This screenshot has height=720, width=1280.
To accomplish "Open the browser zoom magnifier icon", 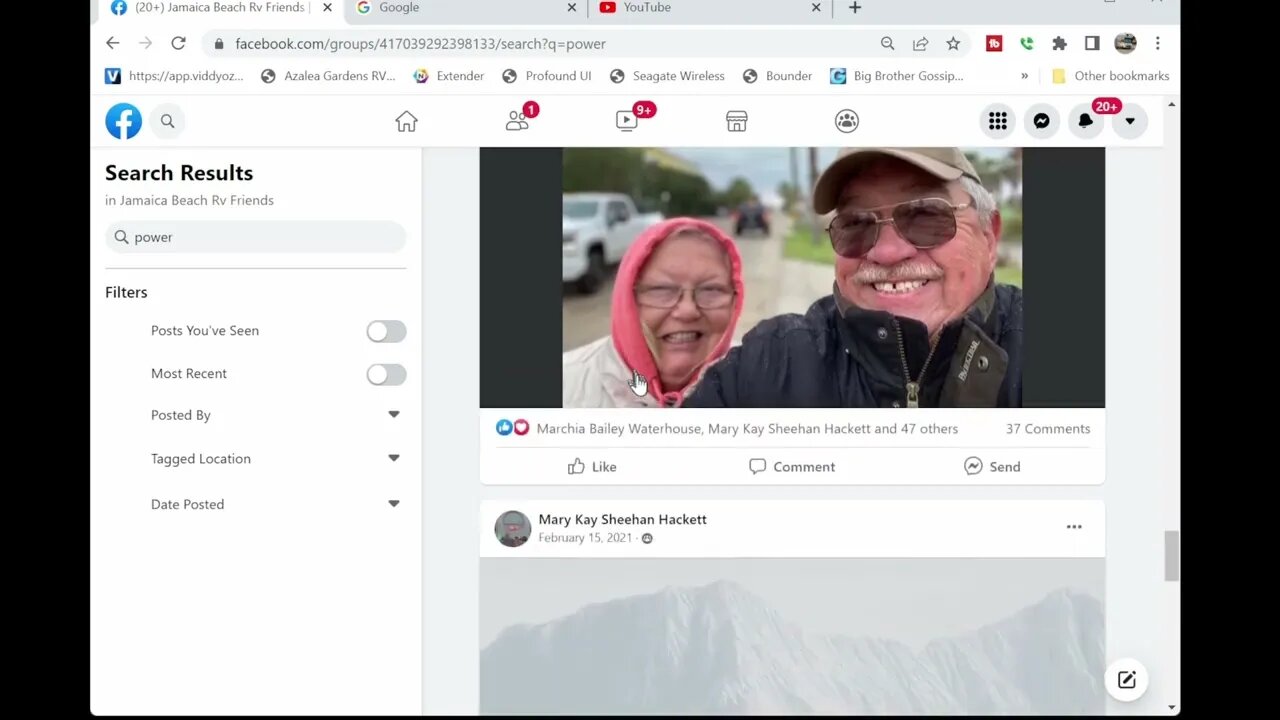I will [x=887, y=43].
